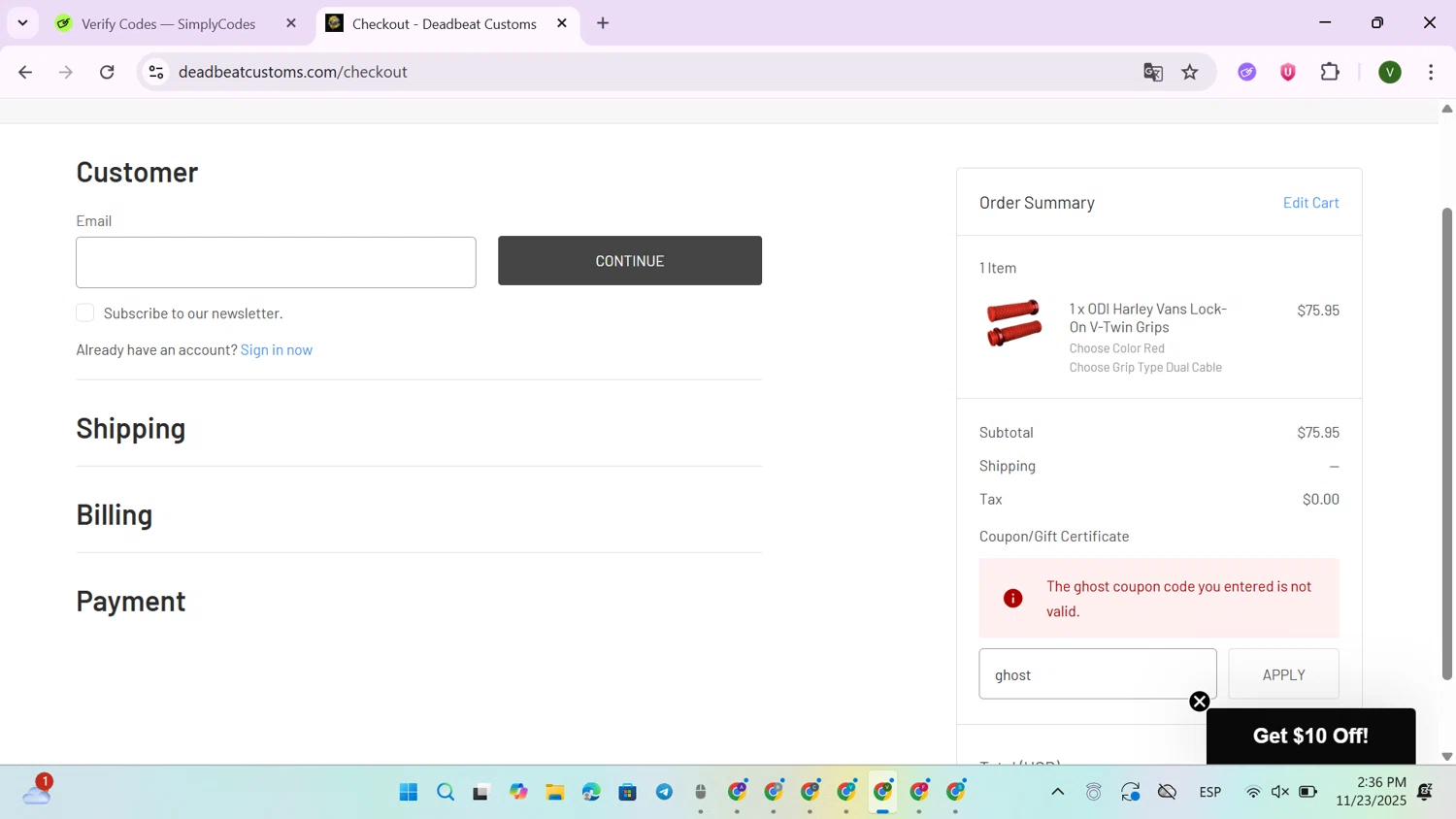Open Telegram from the taskbar
Viewport: 1456px width, 819px height.
tap(664, 792)
